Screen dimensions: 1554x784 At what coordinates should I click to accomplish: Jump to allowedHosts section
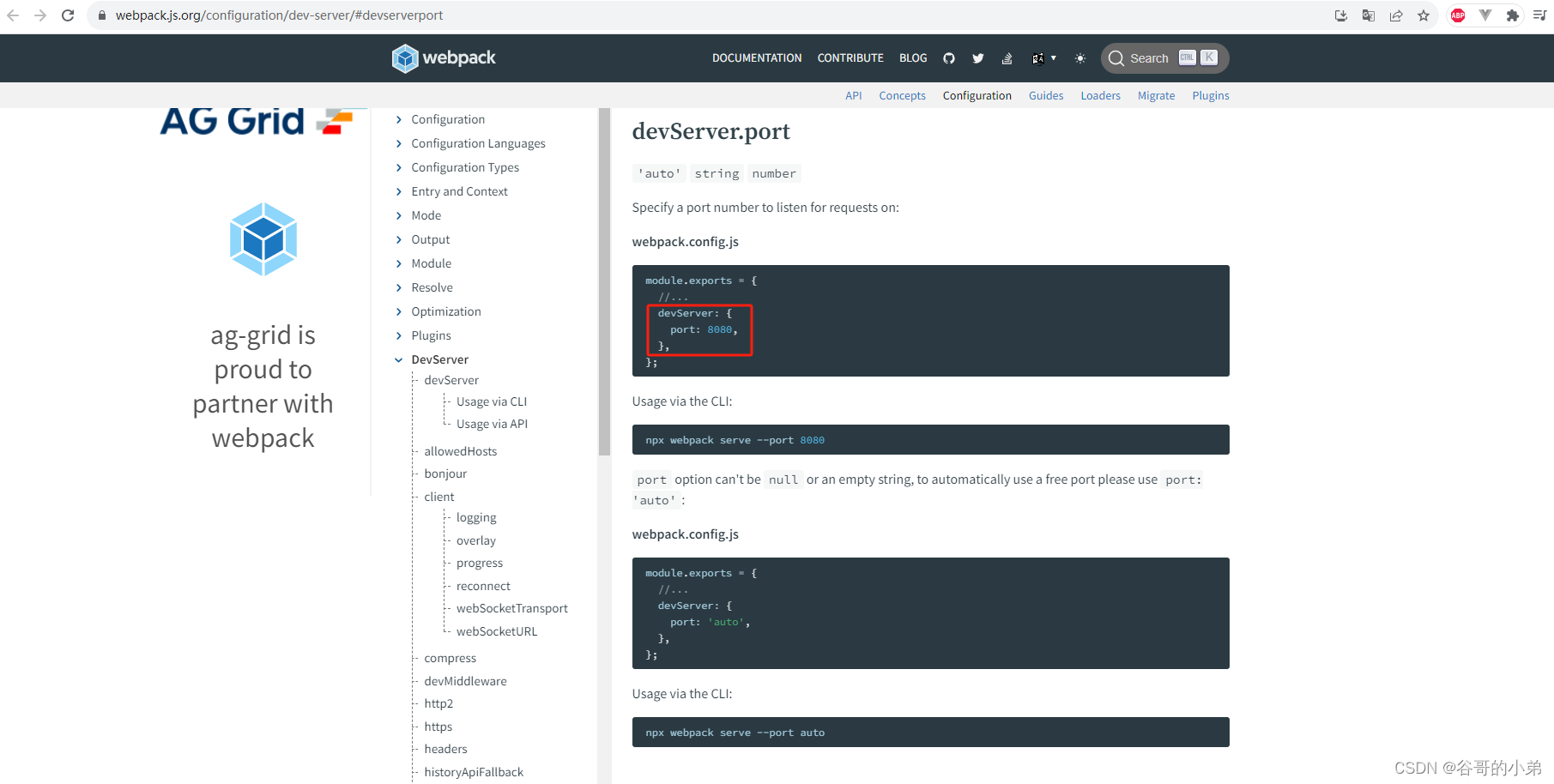(460, 451)
